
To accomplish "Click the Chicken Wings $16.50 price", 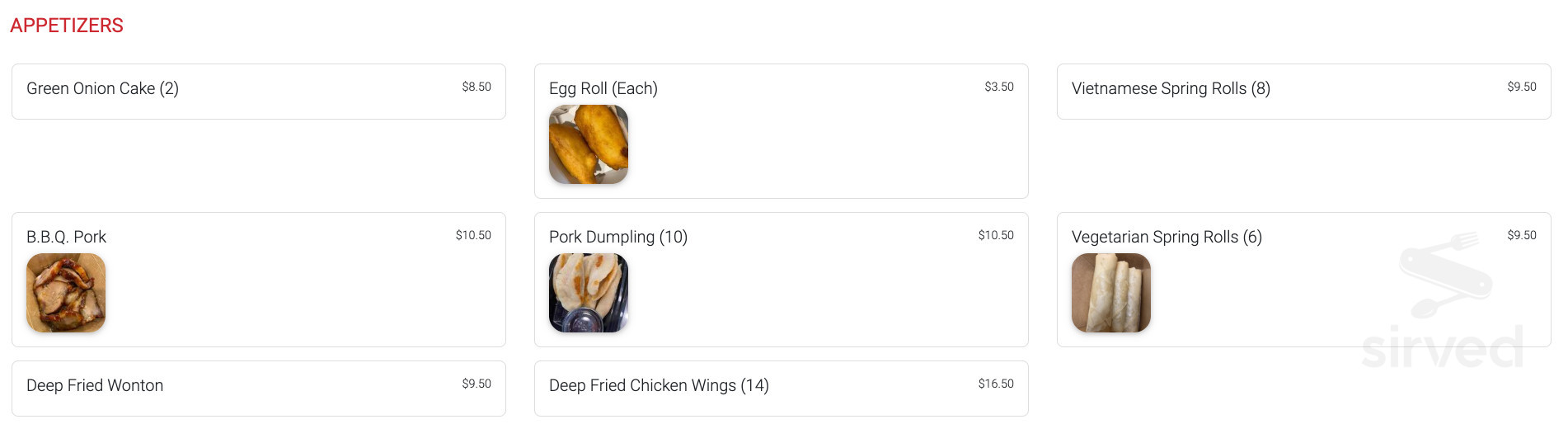I will pos(995,384).
